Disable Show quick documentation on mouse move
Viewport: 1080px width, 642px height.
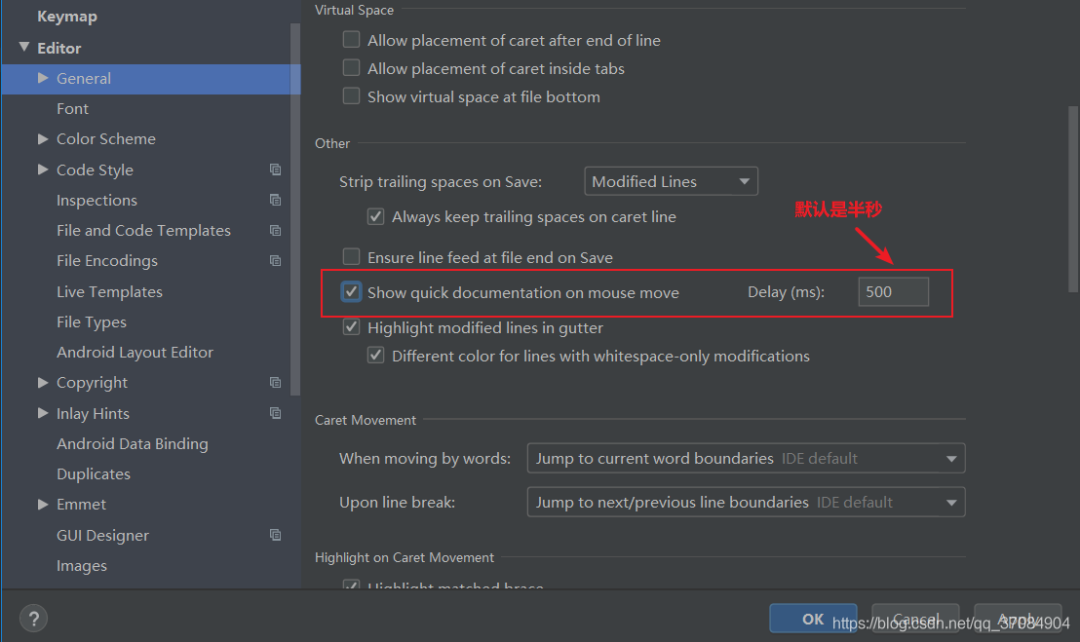[351, 291]
